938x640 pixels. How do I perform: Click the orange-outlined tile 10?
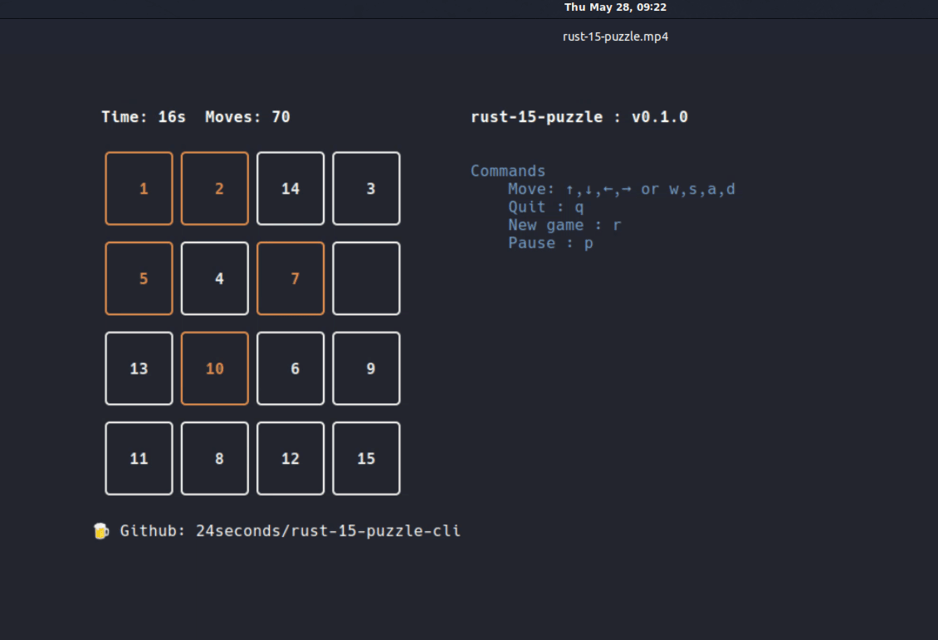(x=214, y=368)
